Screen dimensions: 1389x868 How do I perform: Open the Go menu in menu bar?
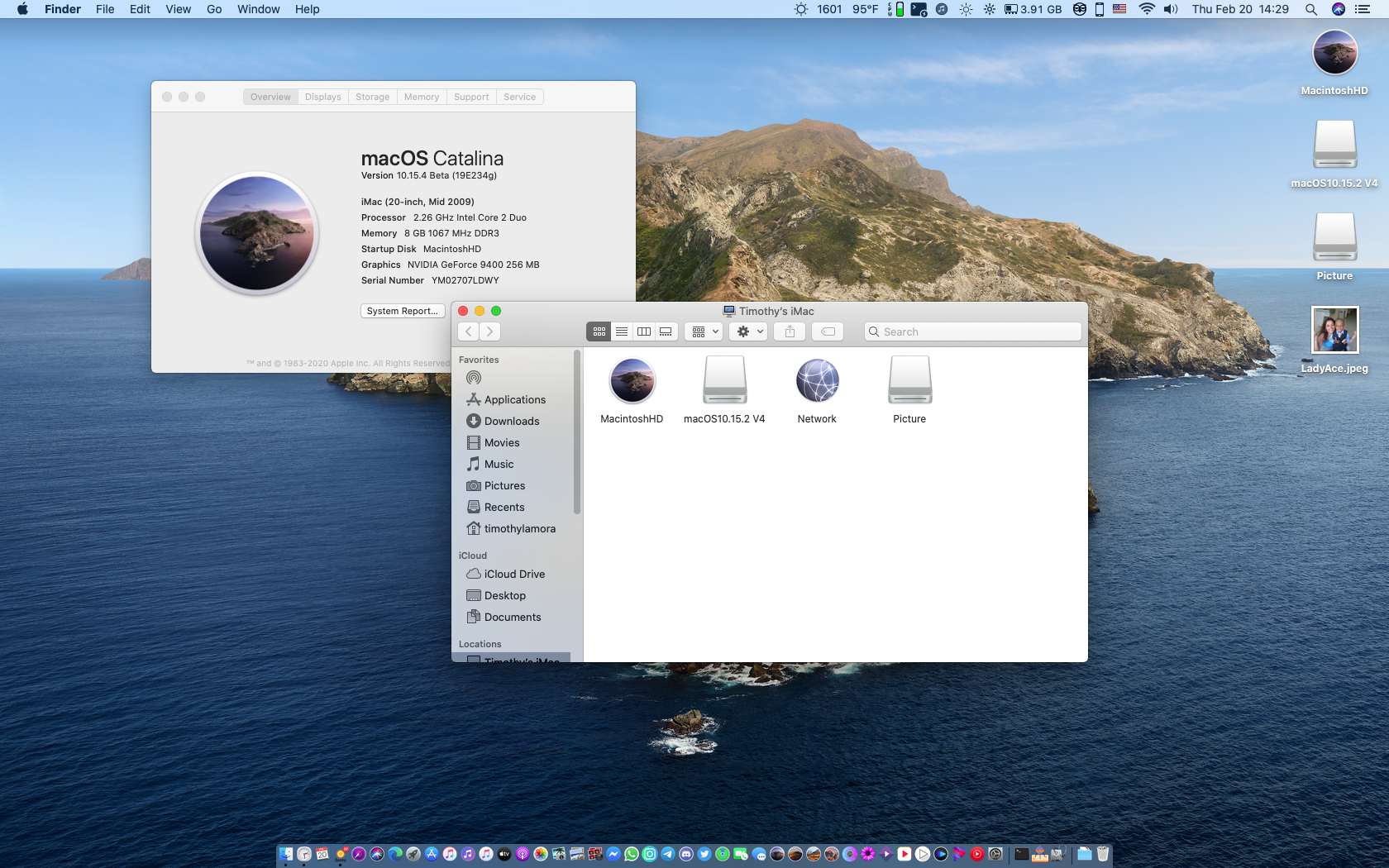pos(214,9)
